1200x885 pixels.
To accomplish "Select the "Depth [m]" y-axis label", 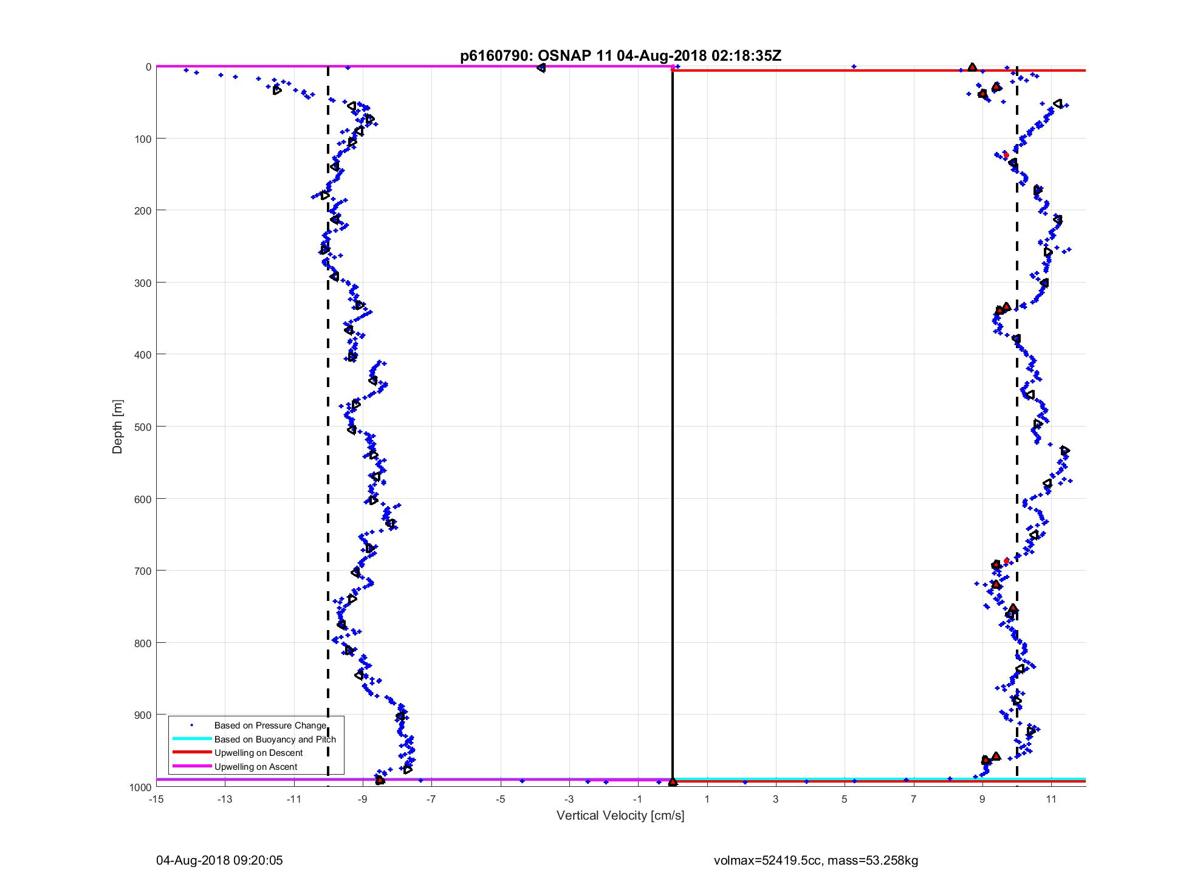I will click(x=118, y=427).
